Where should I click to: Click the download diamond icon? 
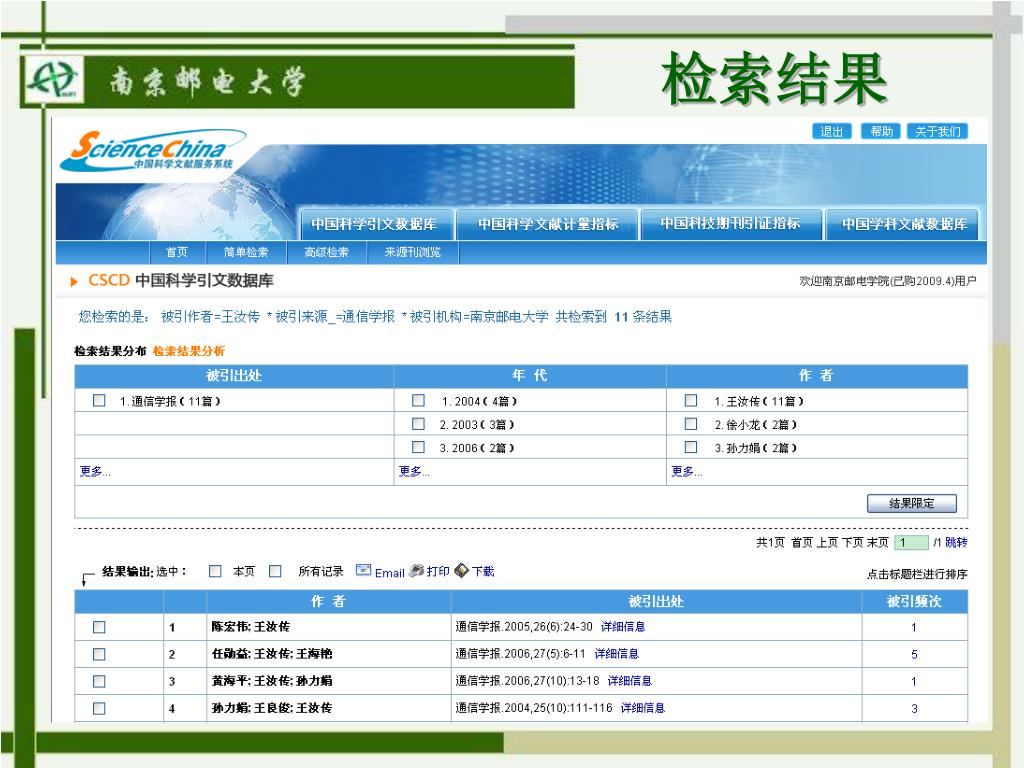(x=461, y=571)
